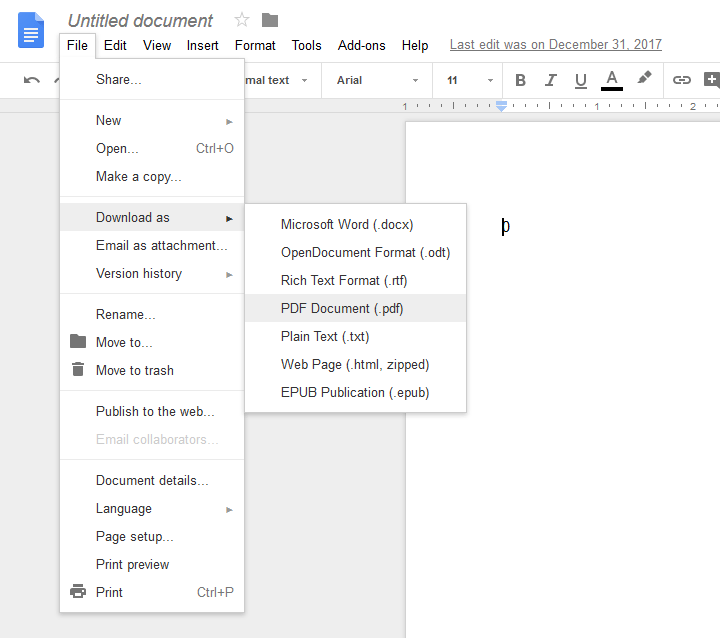Viewport: 720px width, 638px height.
Task: Open the text color picker
Action: [x=612, y=81]
